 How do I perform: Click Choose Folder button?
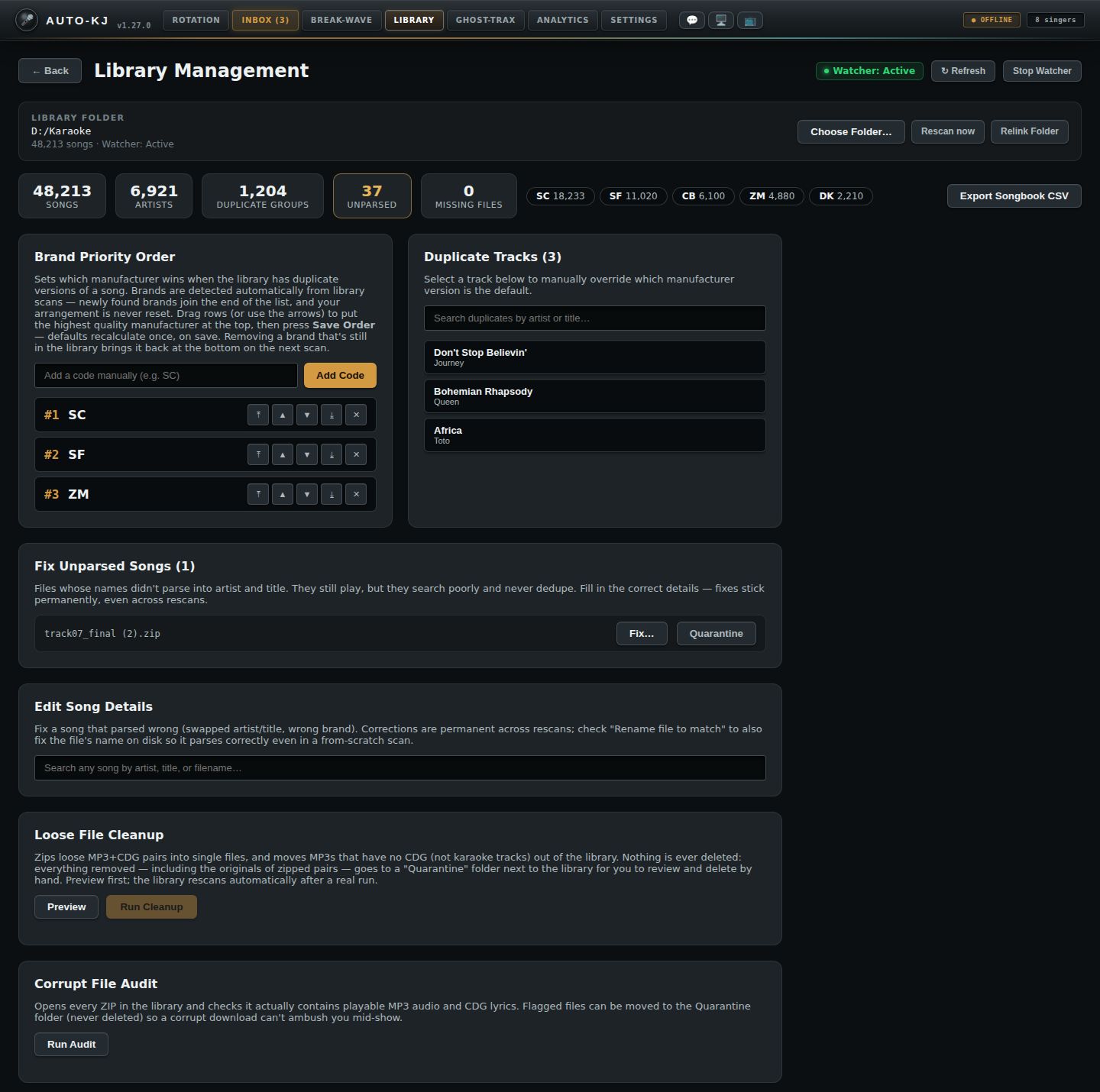tap(851, 131)
